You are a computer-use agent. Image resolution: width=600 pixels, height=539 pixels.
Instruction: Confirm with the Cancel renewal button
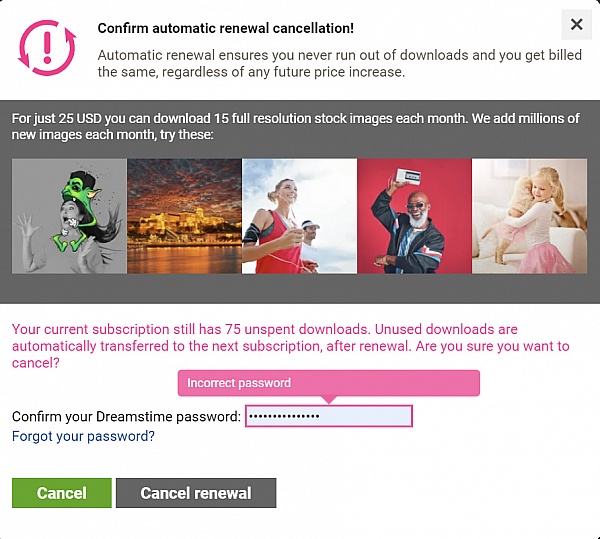196,493
